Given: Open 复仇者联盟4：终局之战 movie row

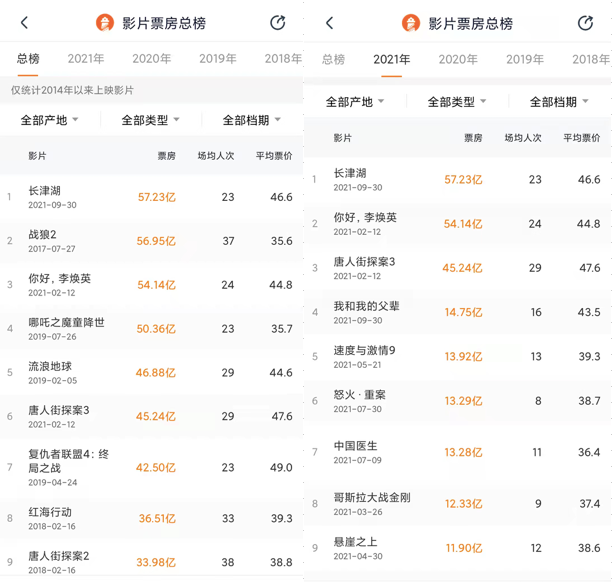Looking at the screenshot, I should point(151,467).
